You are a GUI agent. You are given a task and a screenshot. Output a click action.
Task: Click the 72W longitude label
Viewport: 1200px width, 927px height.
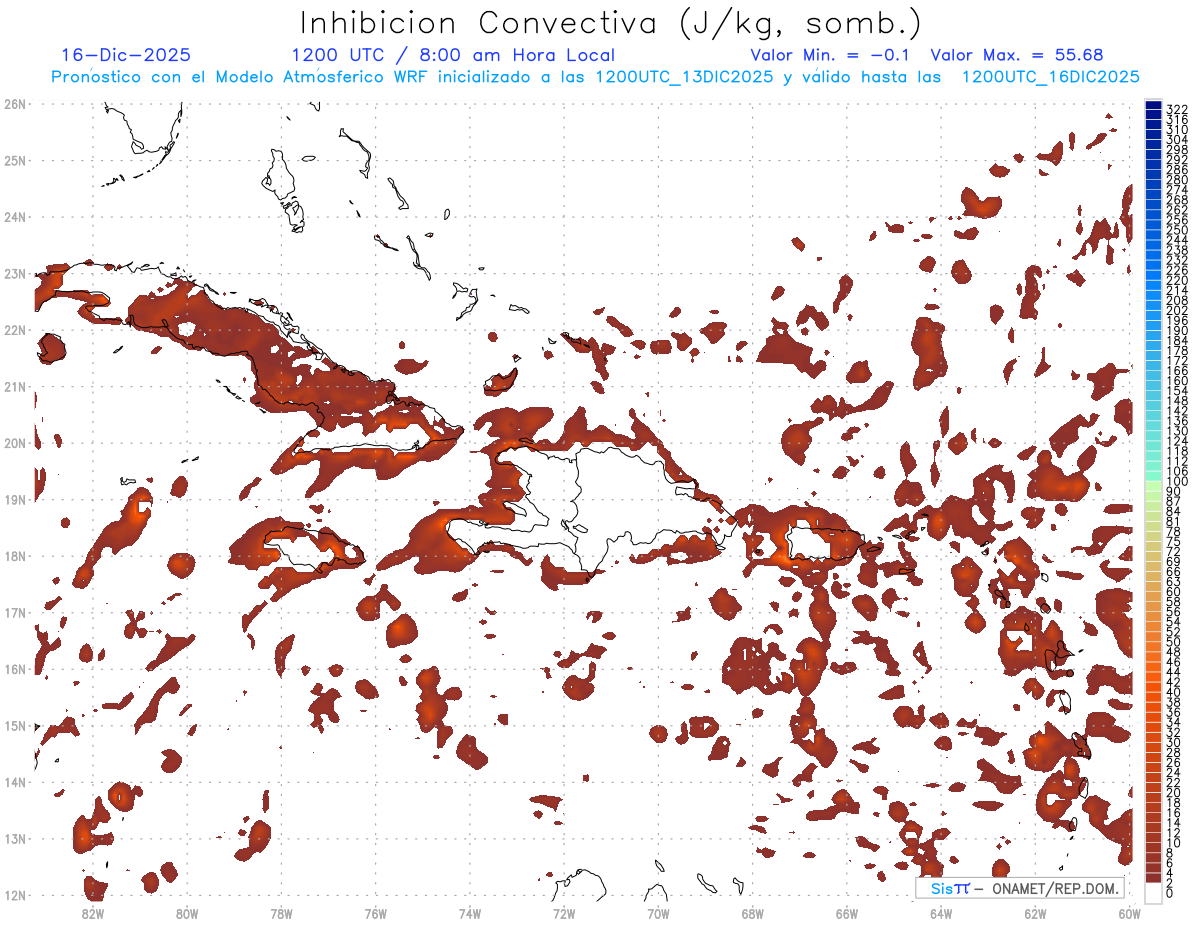[564, 913]
